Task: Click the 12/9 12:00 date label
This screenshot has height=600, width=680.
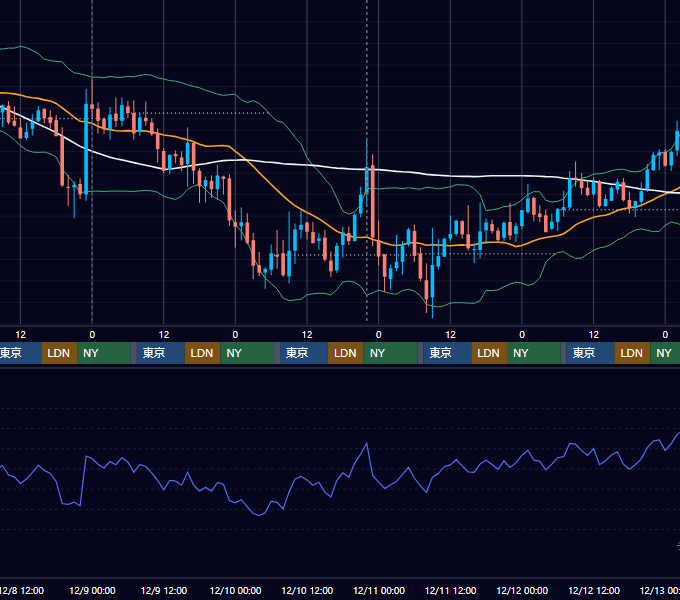Action: [x=164, y=590]
